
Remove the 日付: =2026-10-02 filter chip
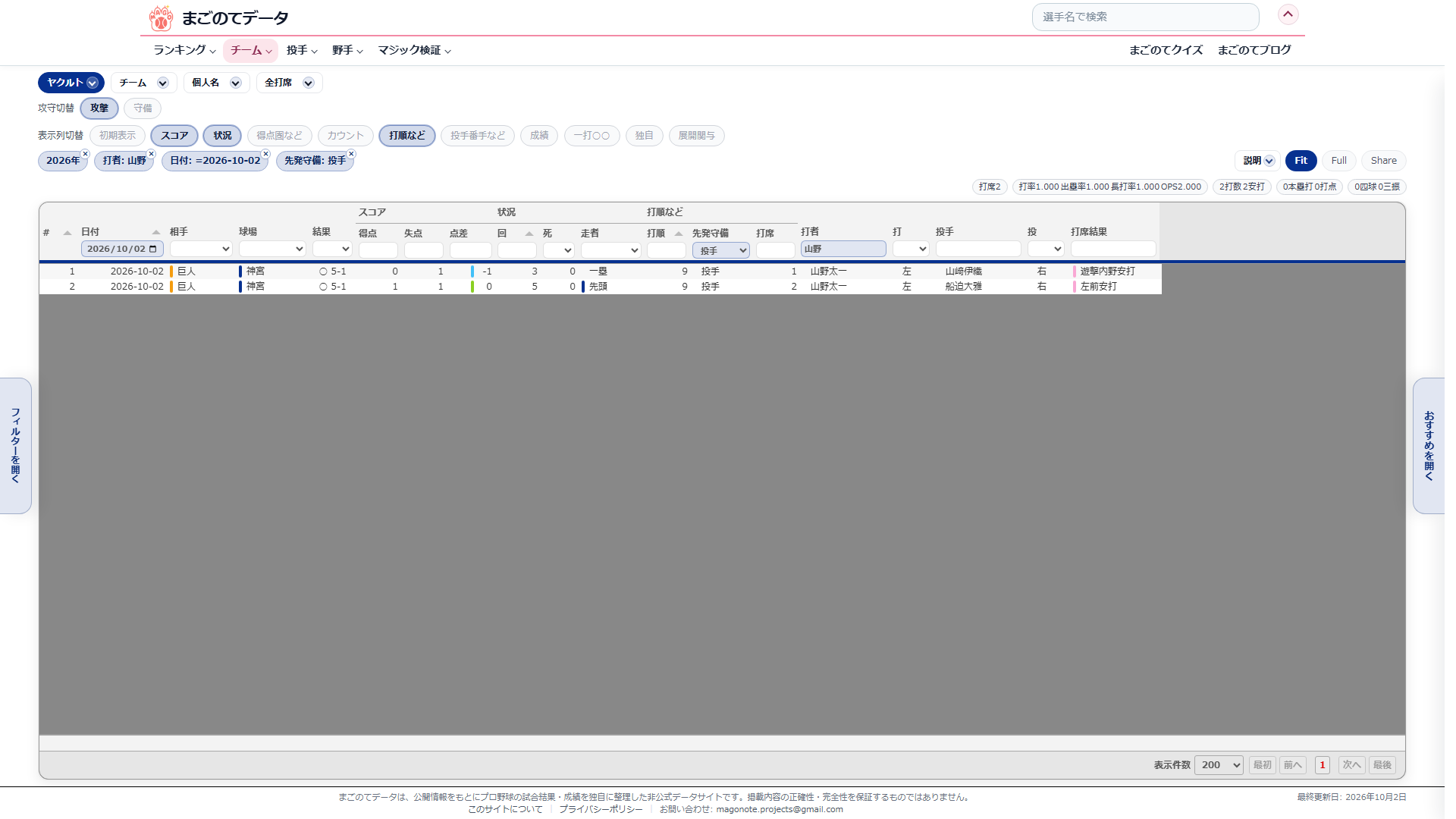[265, 154]
